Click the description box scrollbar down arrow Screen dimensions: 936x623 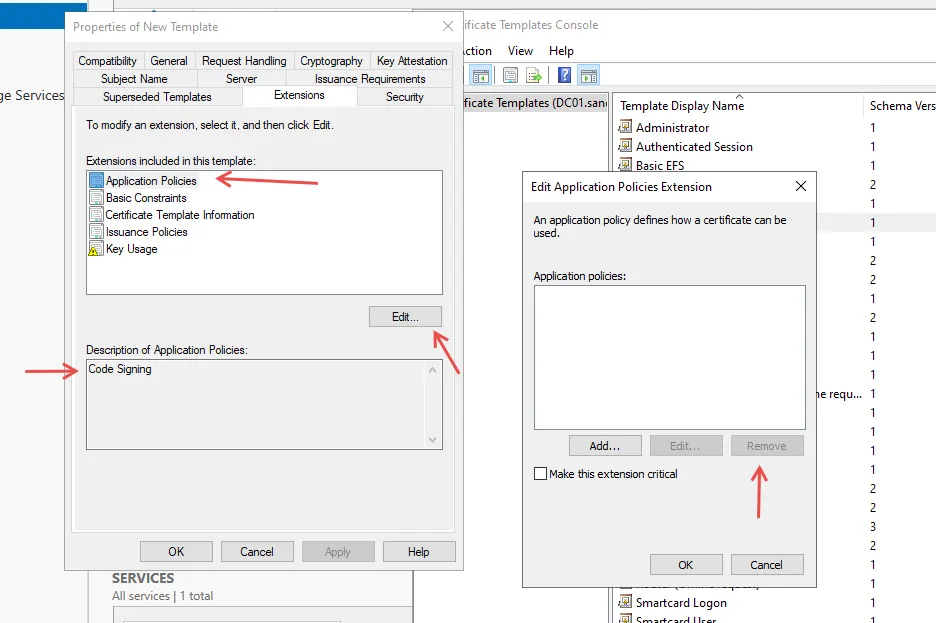pos(433,439)
